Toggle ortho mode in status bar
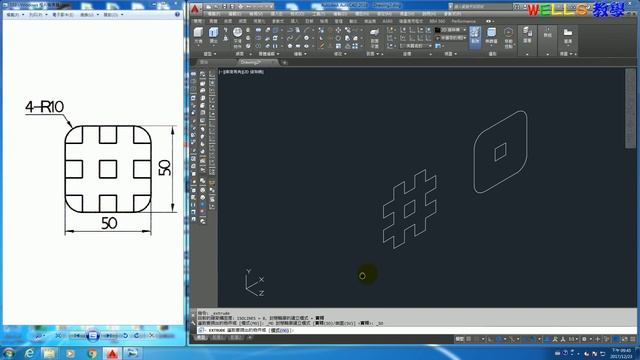The height and width of the screenshot is (360, 640). [x=491, y=339]
